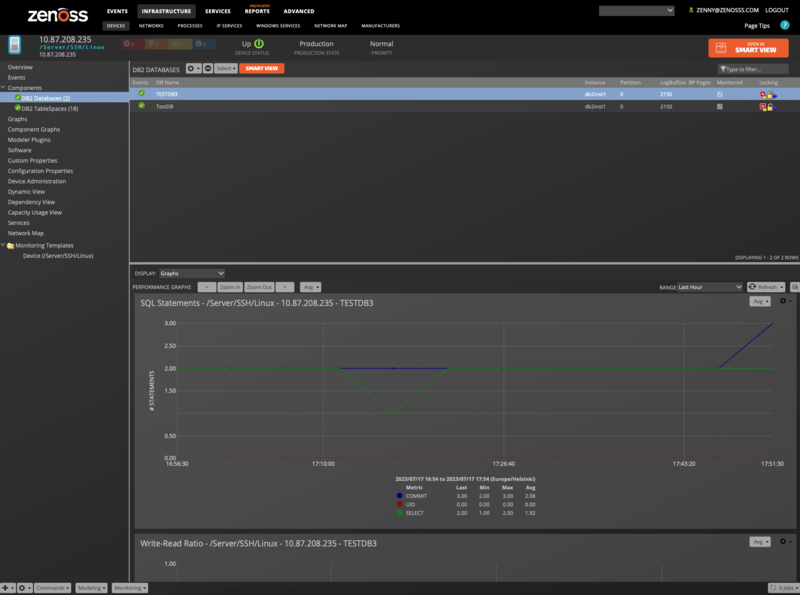Viewport: 800px width, 595px height.
Task: Click the critical events rainbow indicator
Action: click(133, 44)
